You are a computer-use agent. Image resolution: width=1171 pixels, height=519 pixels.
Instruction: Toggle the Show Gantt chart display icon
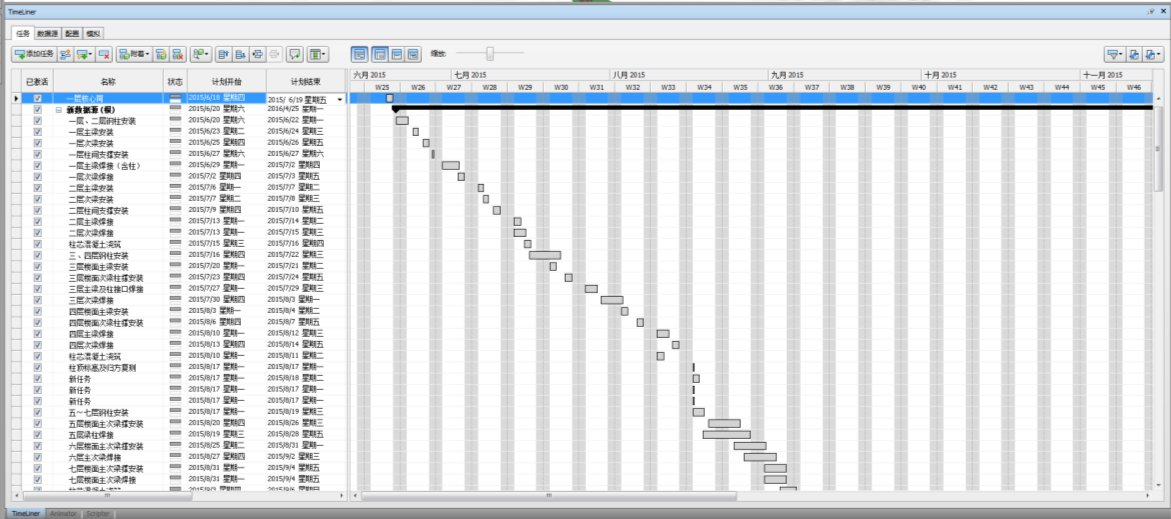[x=359, y=54]
